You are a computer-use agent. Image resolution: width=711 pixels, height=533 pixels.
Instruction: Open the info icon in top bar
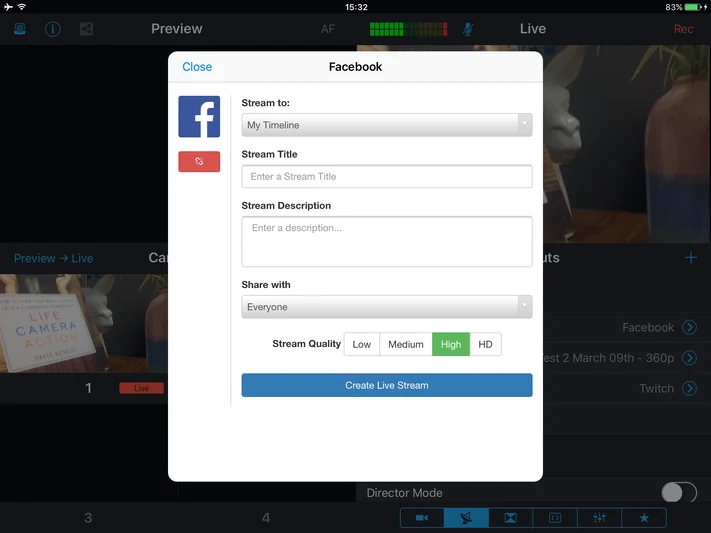pos(53,29)
